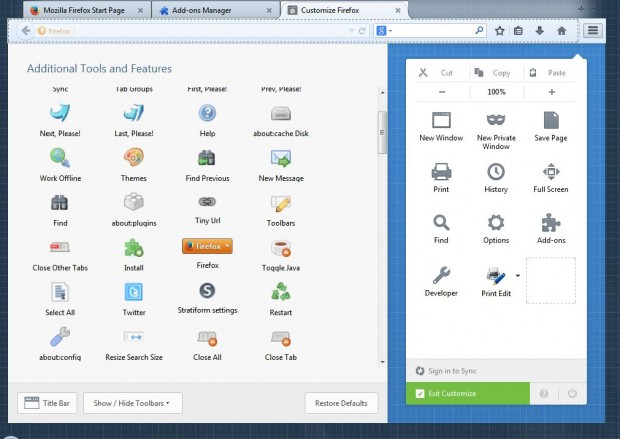Screen dimensions: 620x439
Task: Click Sign in to Sync
Action: (x=452, y=371)
